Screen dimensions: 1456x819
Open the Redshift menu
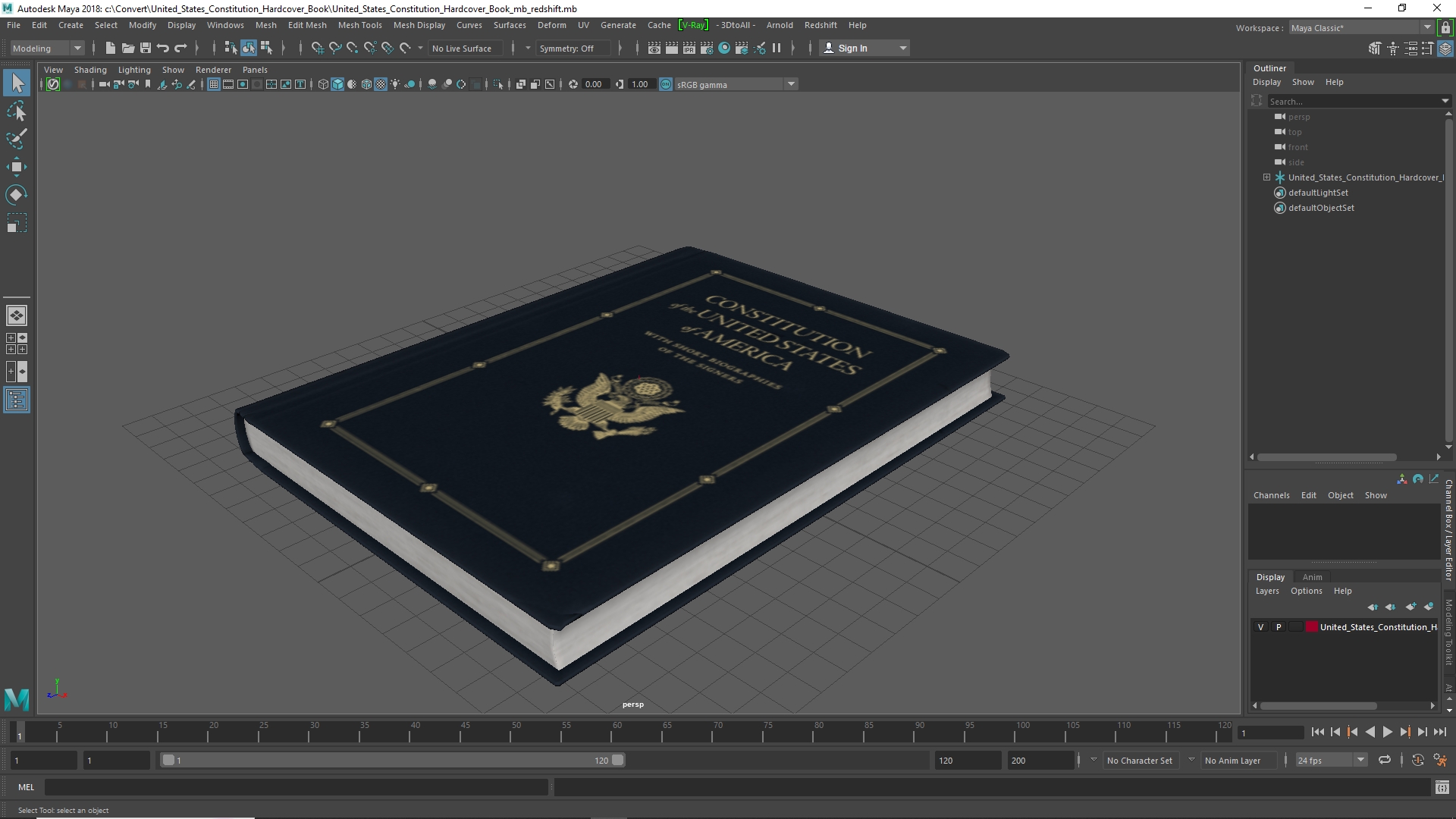[x=821, y=25]
